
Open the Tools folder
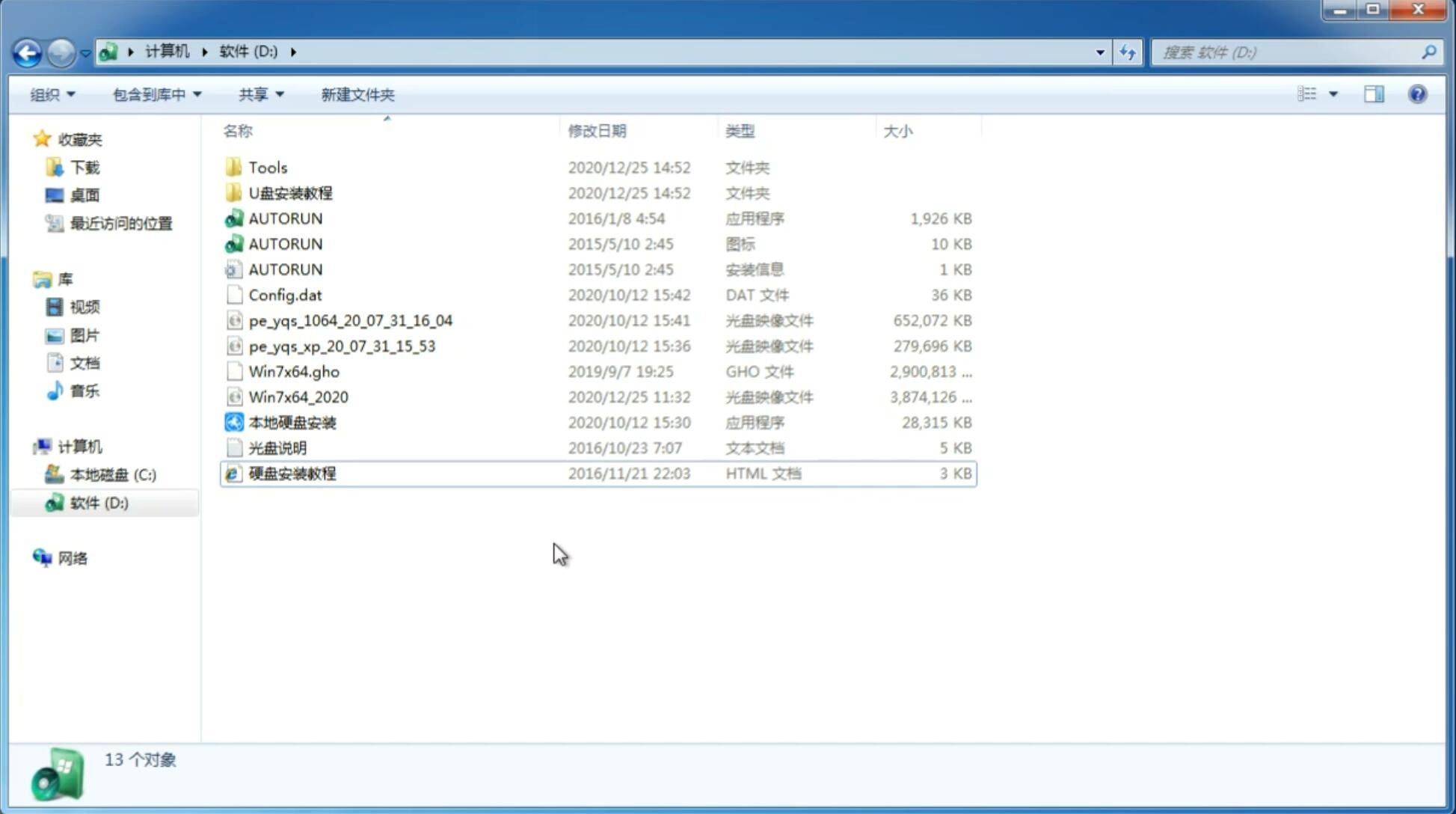coord(267,167)
